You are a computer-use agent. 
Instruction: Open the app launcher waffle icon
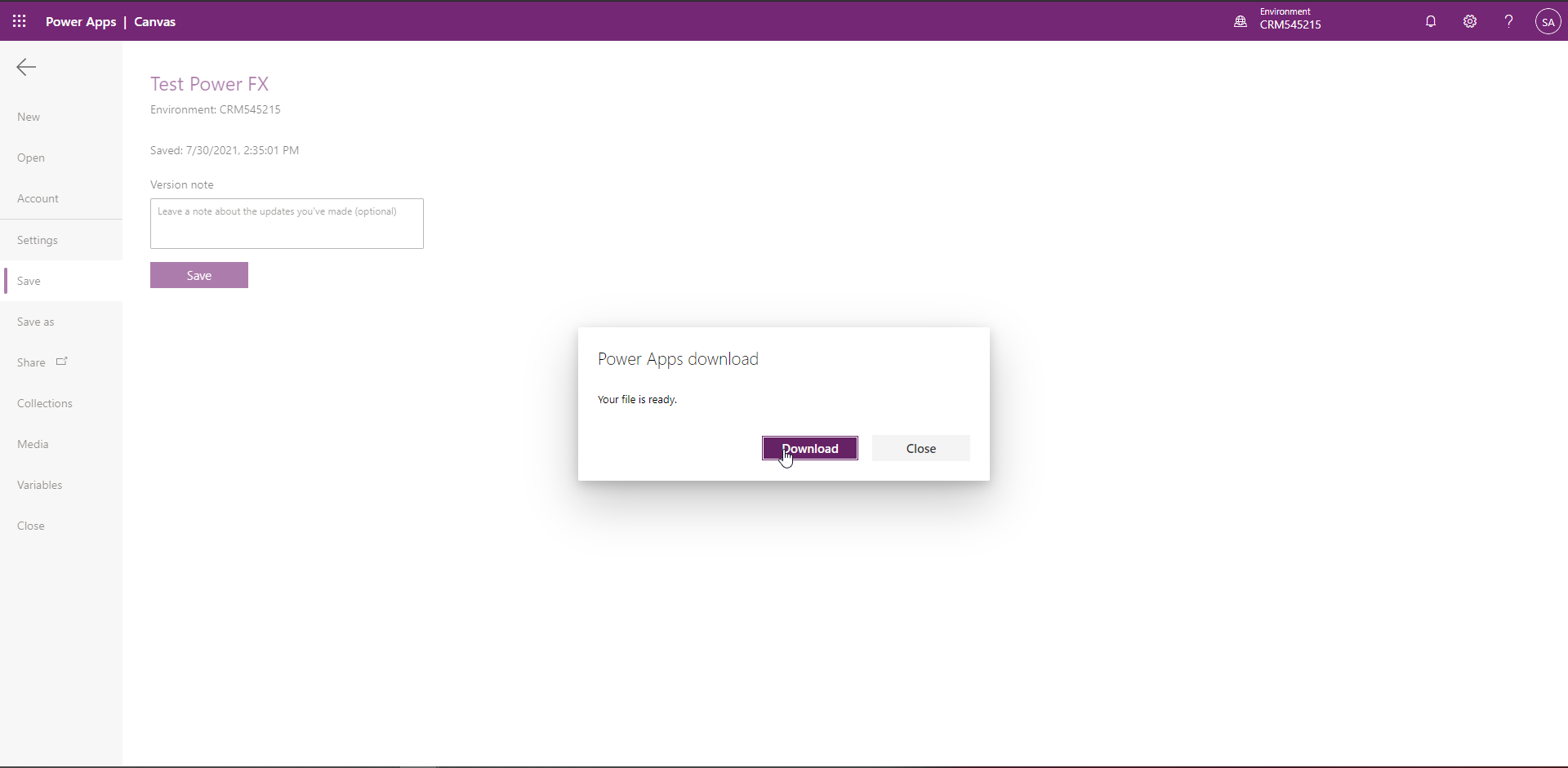20,21
